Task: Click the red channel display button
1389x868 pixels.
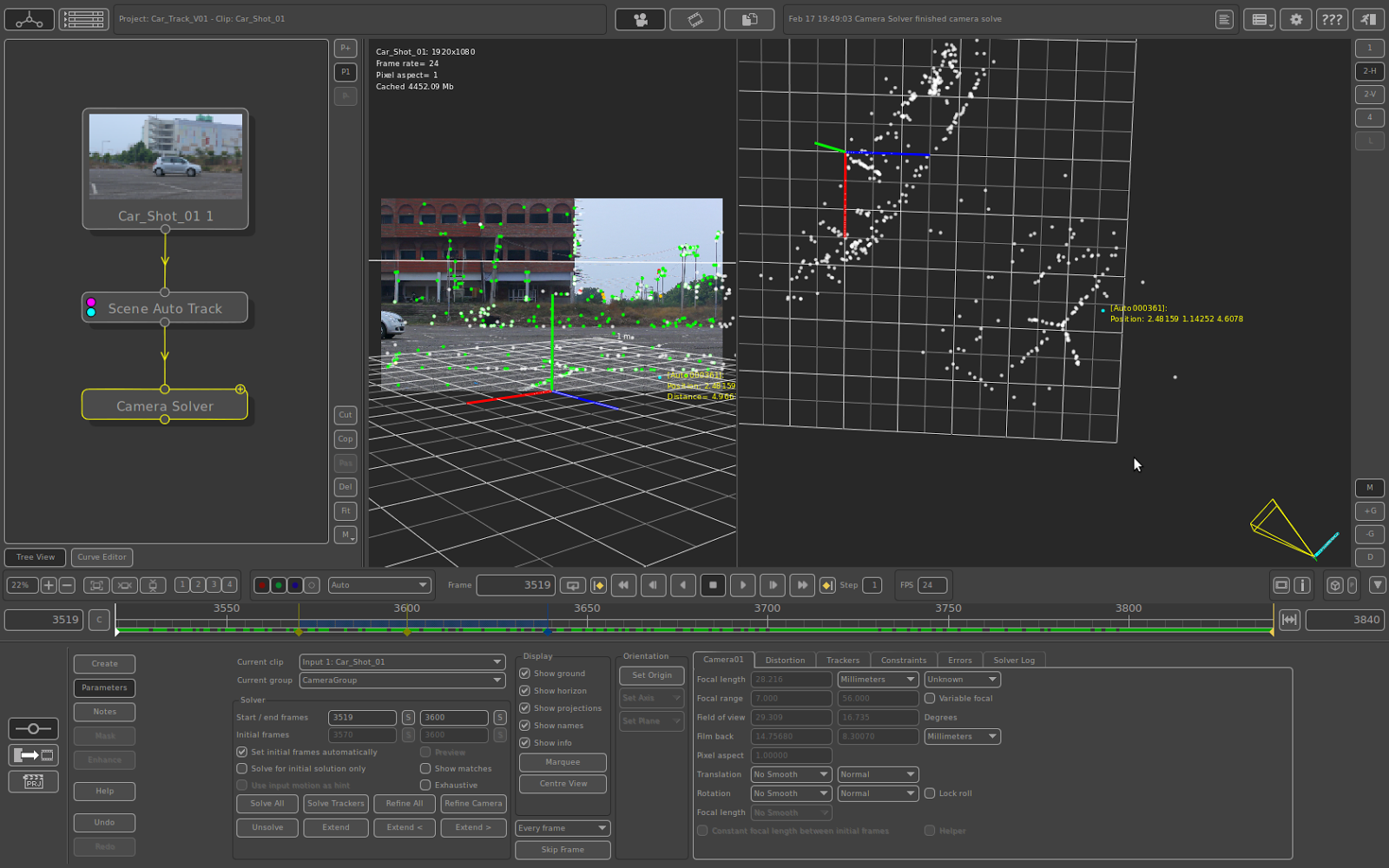Action: point(261,585)
